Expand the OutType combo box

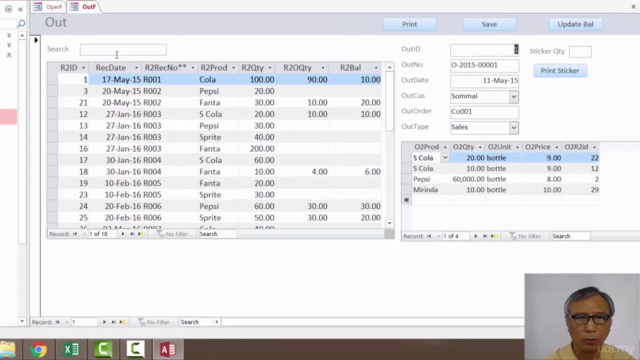pyautogui.click(x=514, y=128)
